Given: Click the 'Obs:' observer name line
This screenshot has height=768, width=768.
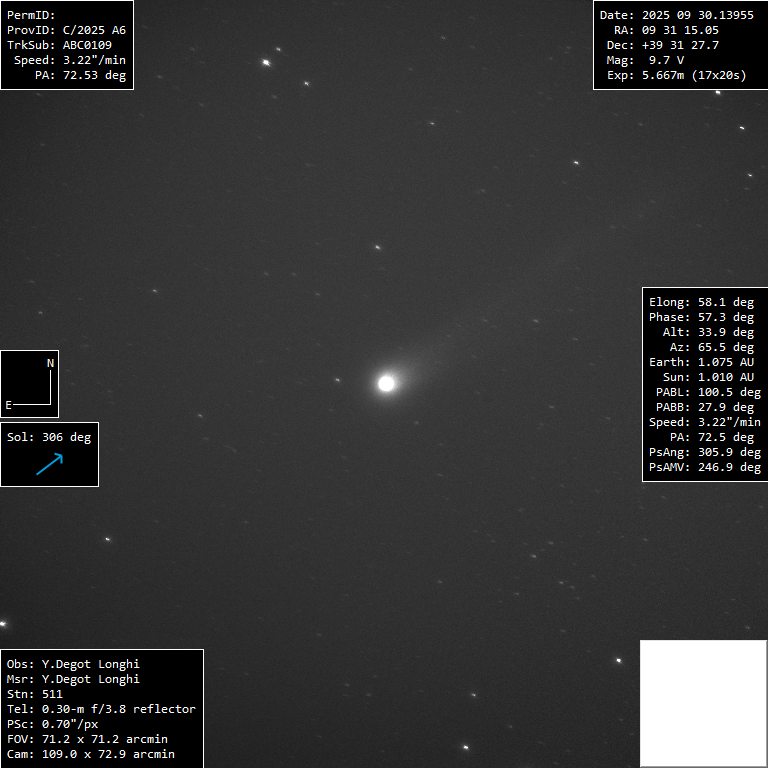Looking at the screenshot, I should 73,664.
